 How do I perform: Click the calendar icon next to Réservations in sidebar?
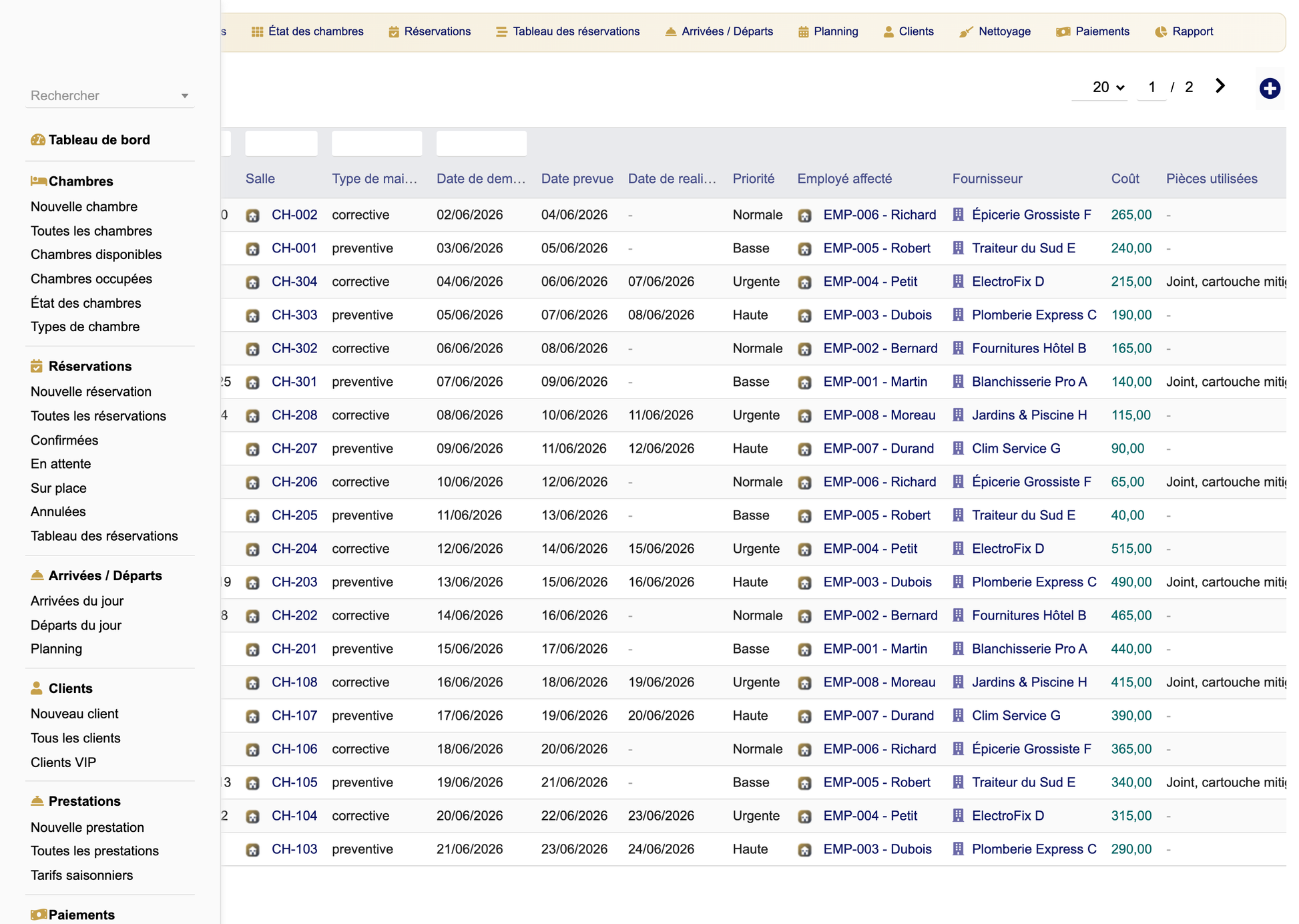[37, 366]
